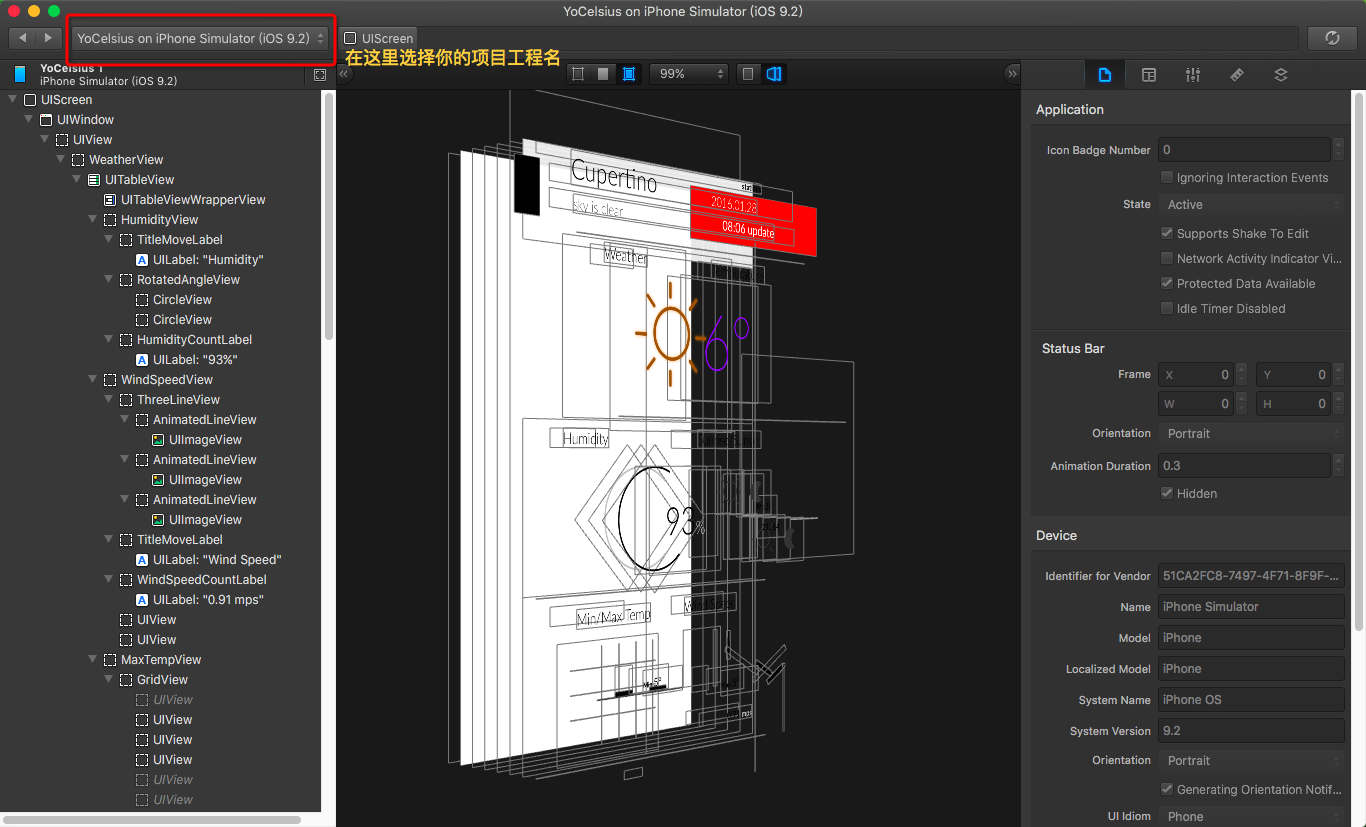
Task: Refresh the app snapshot
Action: tap(1332, 38)
